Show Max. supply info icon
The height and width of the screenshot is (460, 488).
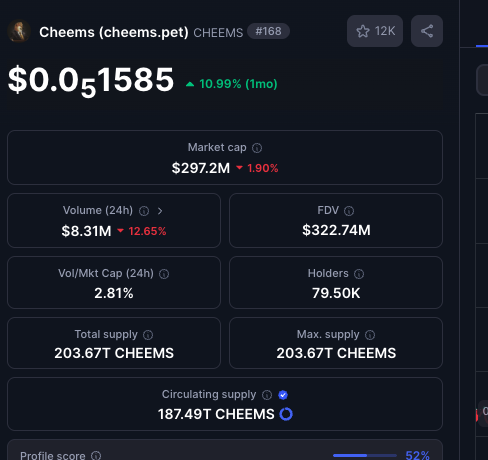click(x=370, y=335)
